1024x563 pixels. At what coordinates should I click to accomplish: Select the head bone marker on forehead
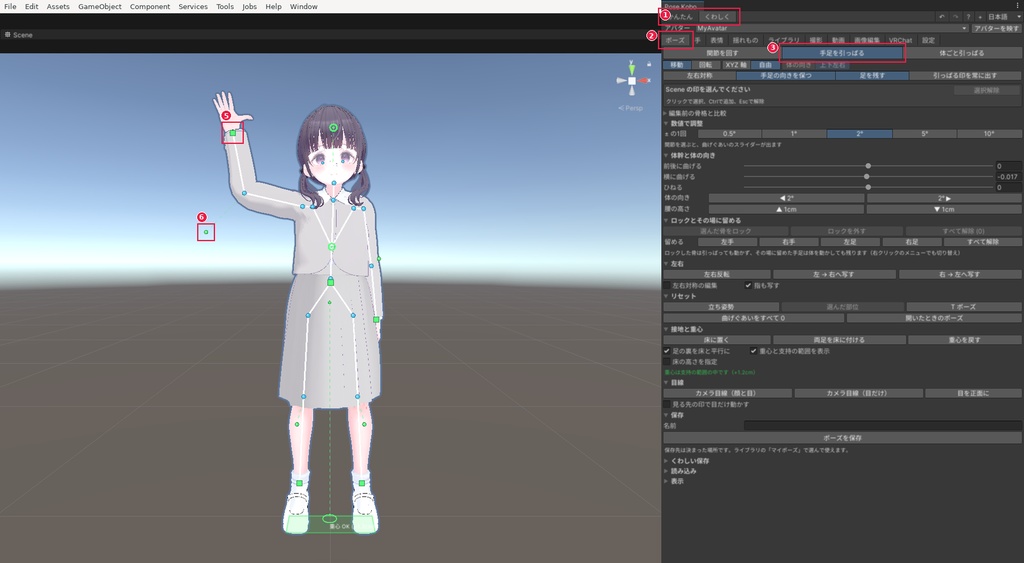(333, 127)
